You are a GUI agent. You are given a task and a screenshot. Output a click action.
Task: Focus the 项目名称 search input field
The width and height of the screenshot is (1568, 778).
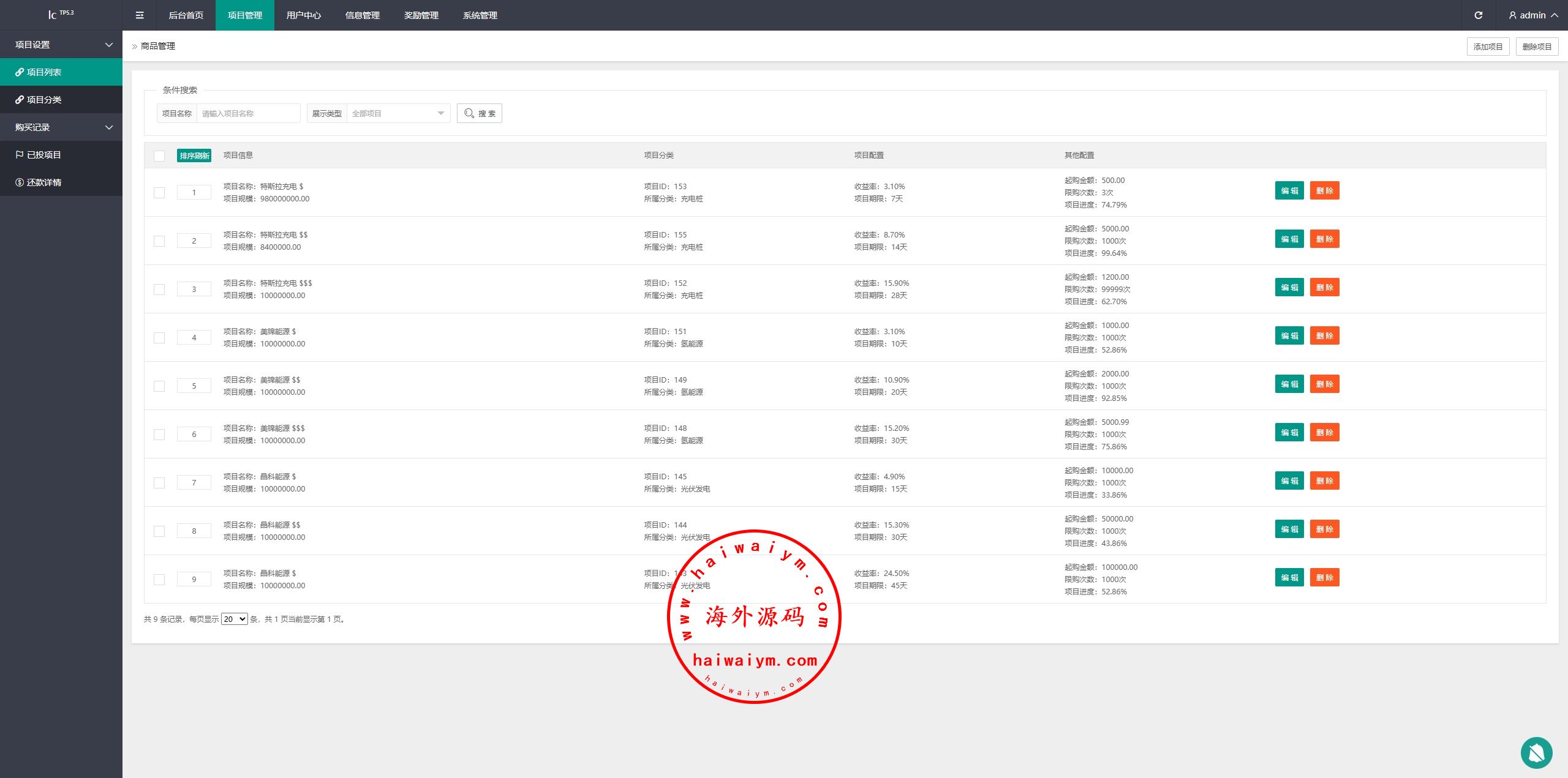248,113
